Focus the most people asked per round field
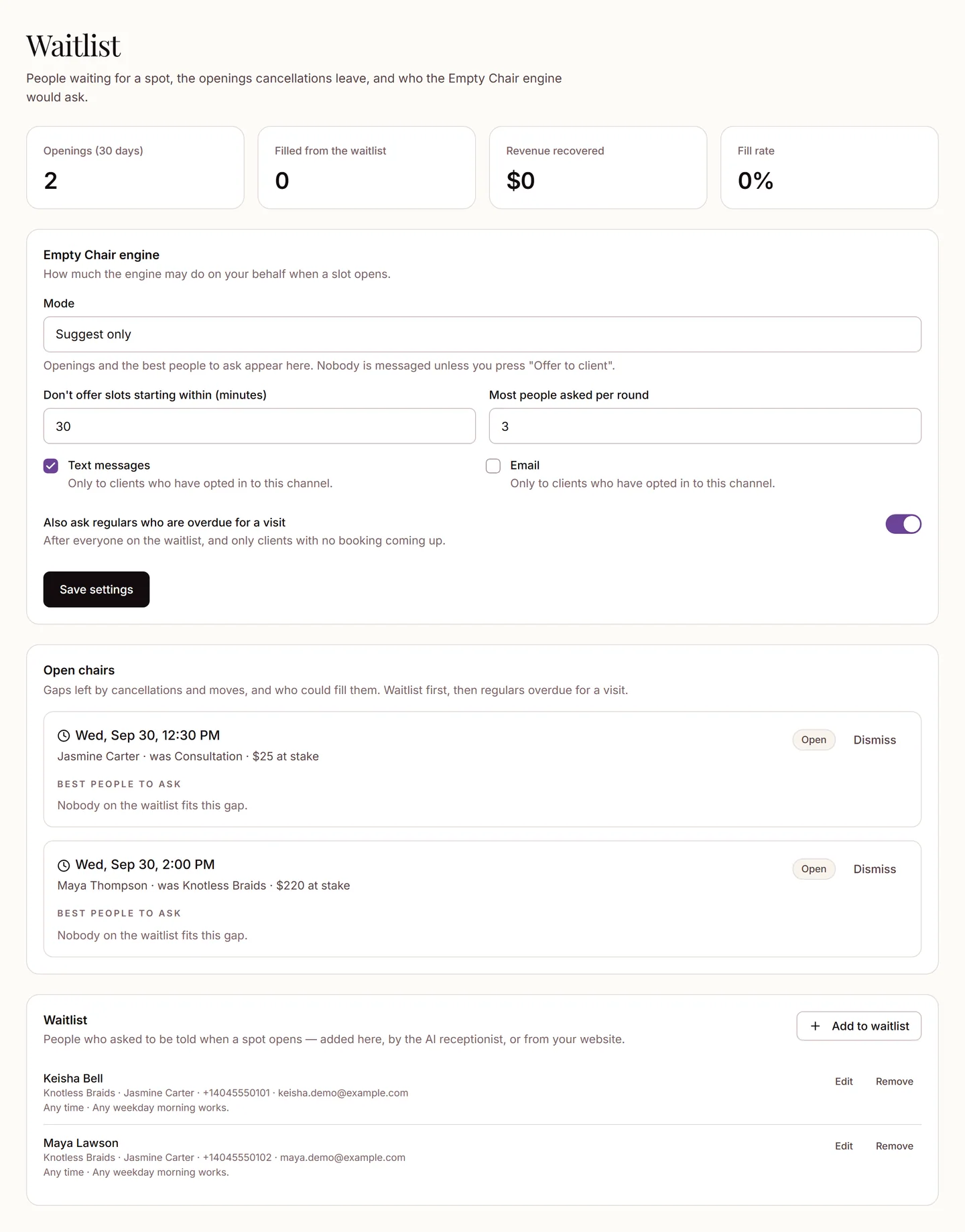This screenshot has height=1232, width=965. coord(705,426)
